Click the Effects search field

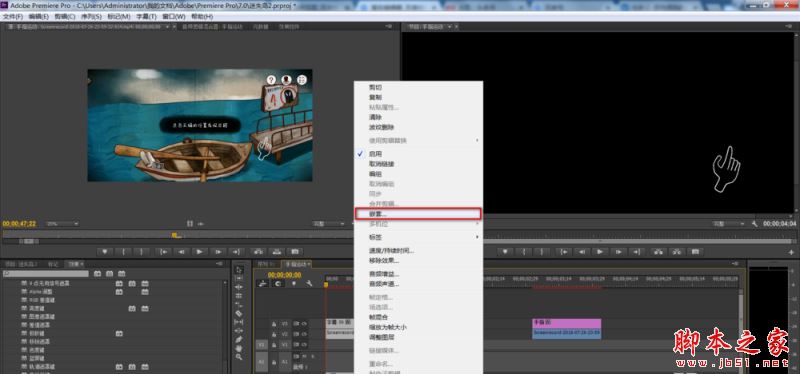point(45,274)
